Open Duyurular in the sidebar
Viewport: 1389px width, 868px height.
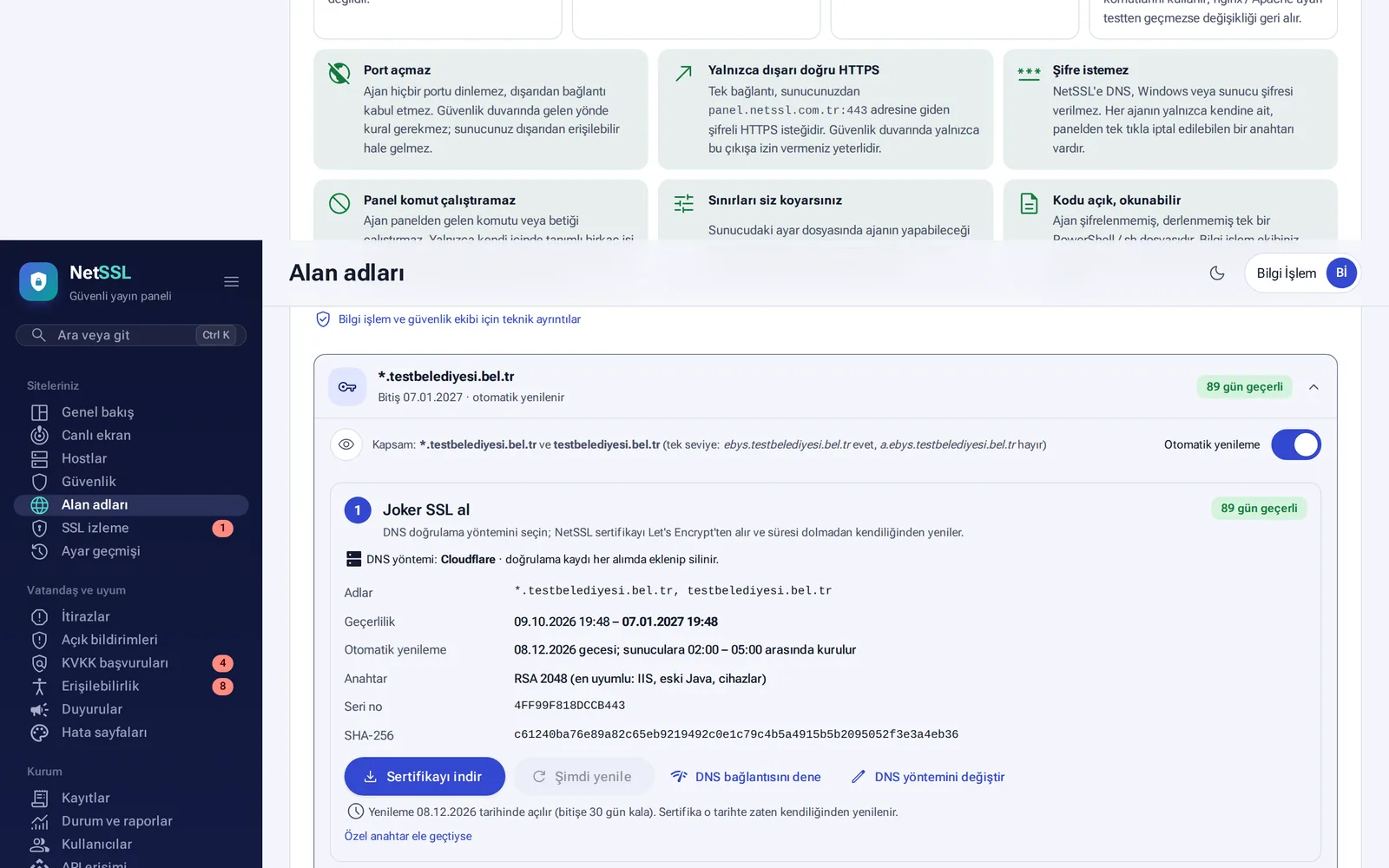point(131,709)
